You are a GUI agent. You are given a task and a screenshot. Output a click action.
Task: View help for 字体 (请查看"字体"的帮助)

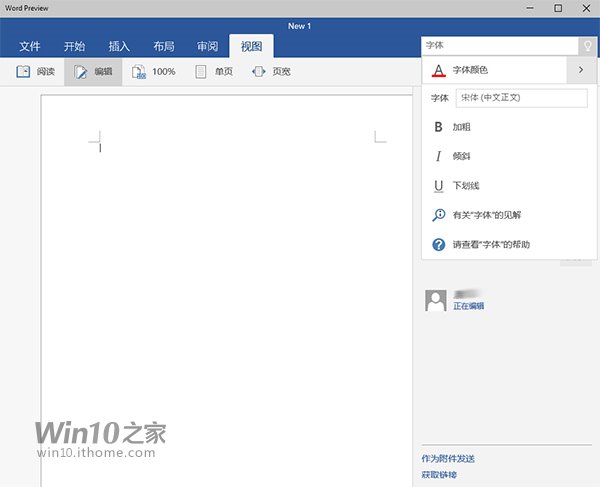(509, 244)
